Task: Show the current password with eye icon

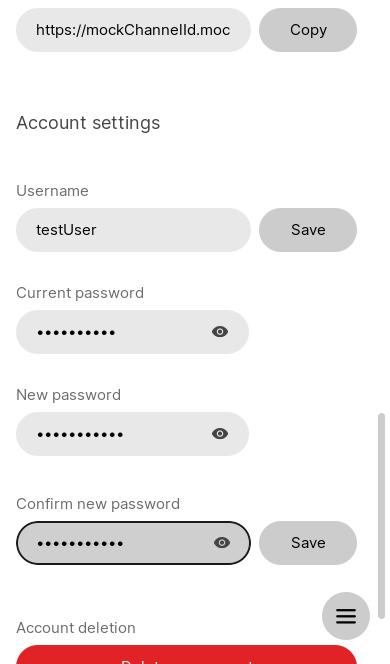Action: (x=220, y=332)
